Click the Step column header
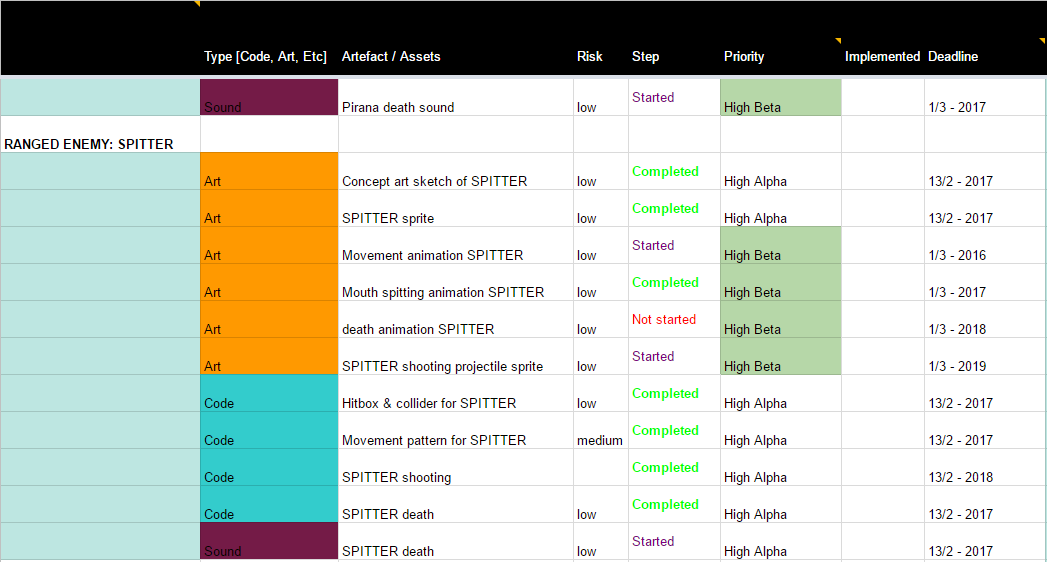Image resolution: width=1047 pixels, height=562 pixels. point(646,57)
